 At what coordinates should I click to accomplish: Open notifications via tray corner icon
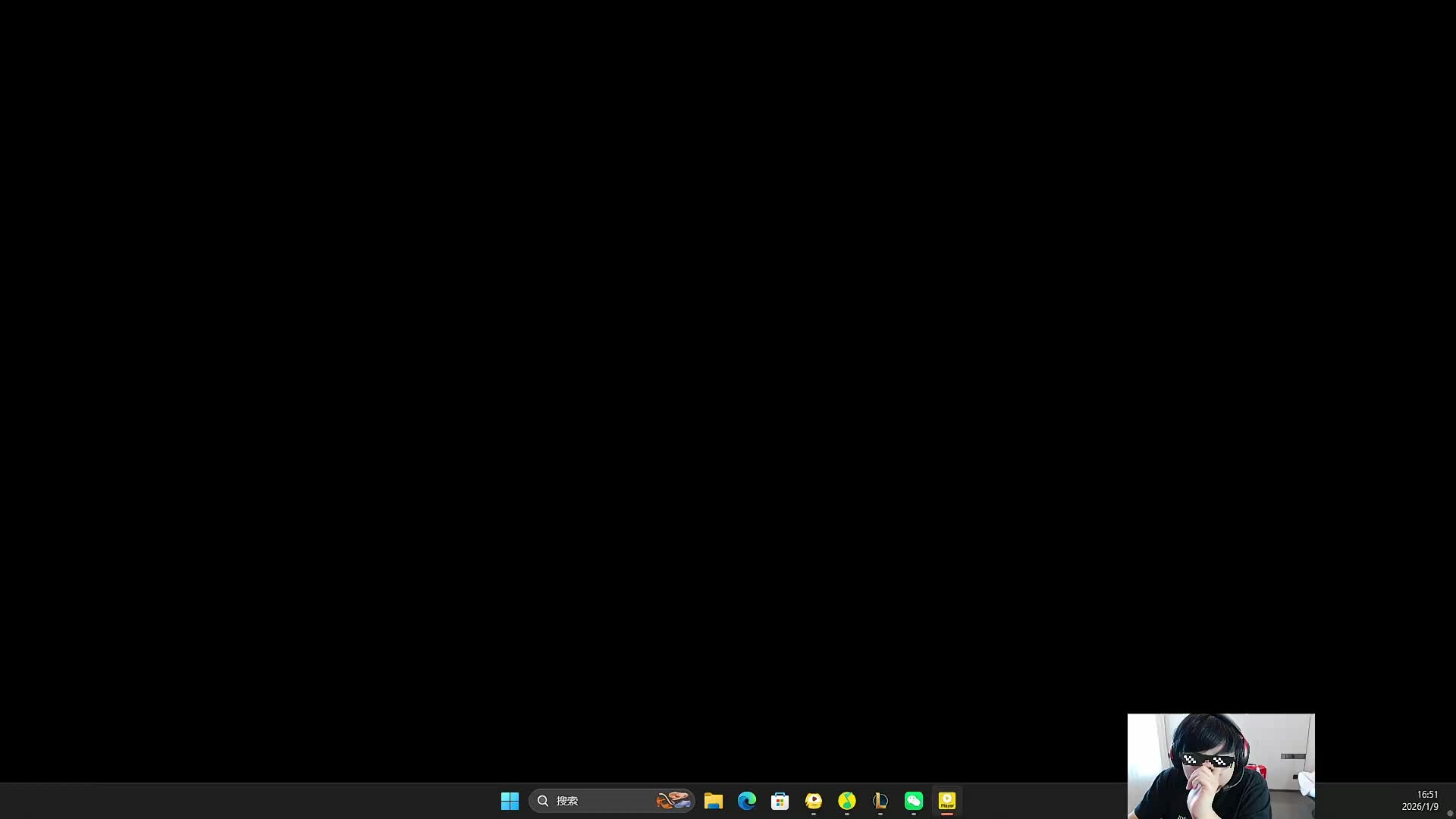coord(1450,813)
